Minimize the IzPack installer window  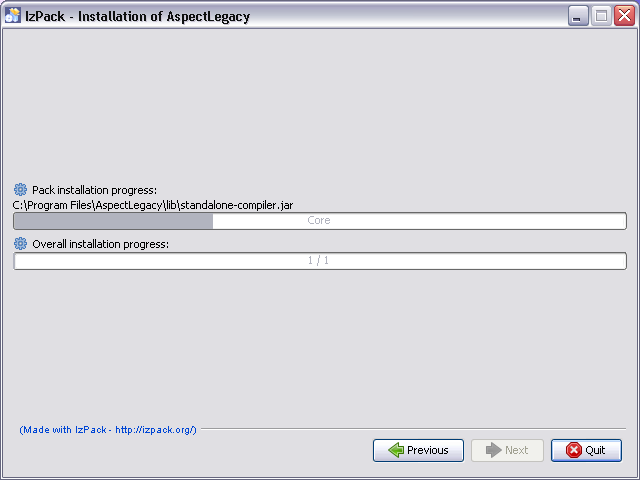(x=578, y=16)
